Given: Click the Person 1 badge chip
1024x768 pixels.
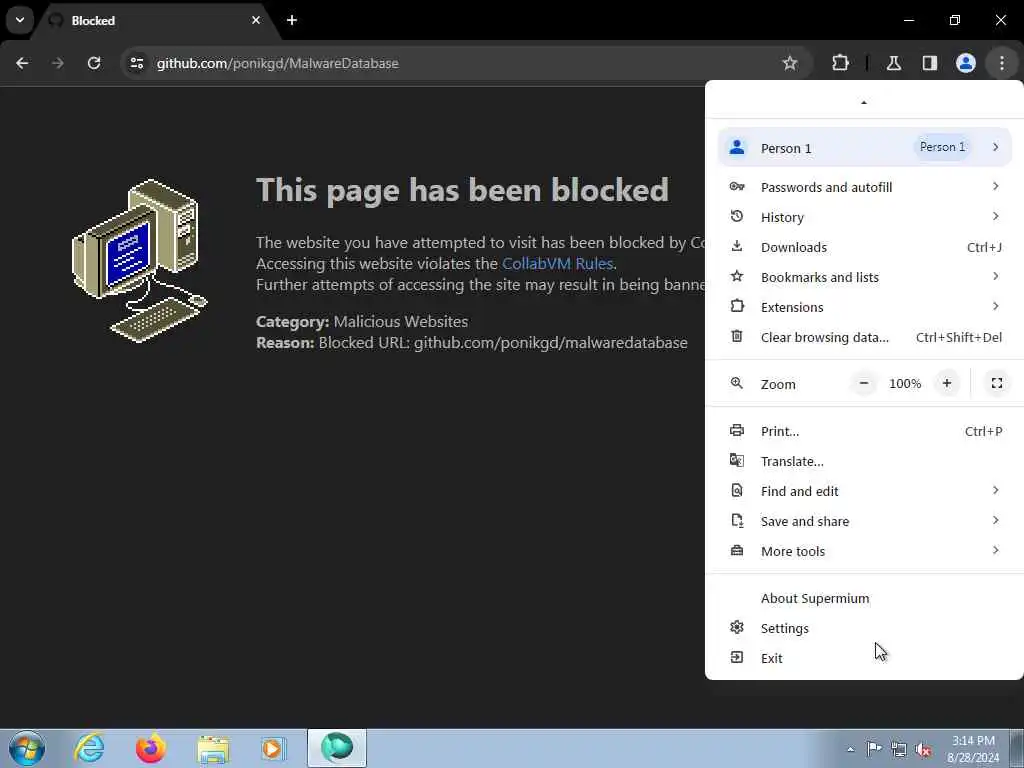Looking at the screenshot, I should click(942, 147).
